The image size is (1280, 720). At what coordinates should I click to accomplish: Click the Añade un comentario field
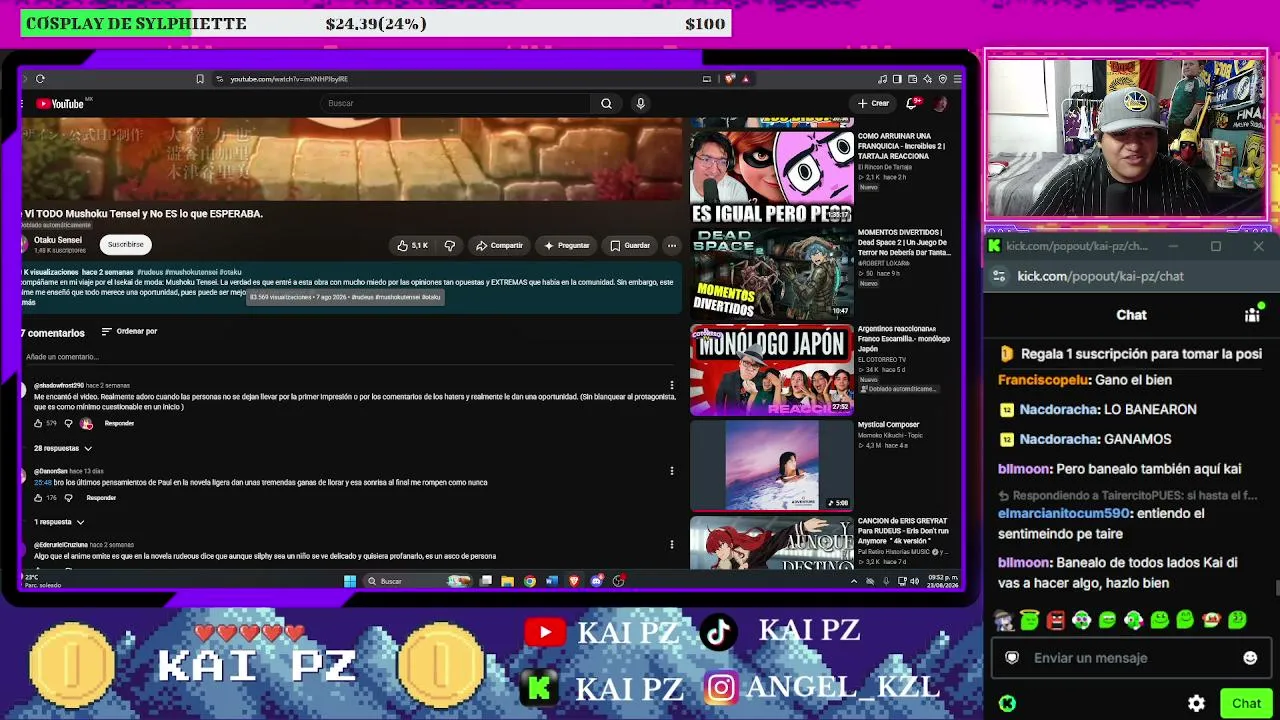(350, 357)
